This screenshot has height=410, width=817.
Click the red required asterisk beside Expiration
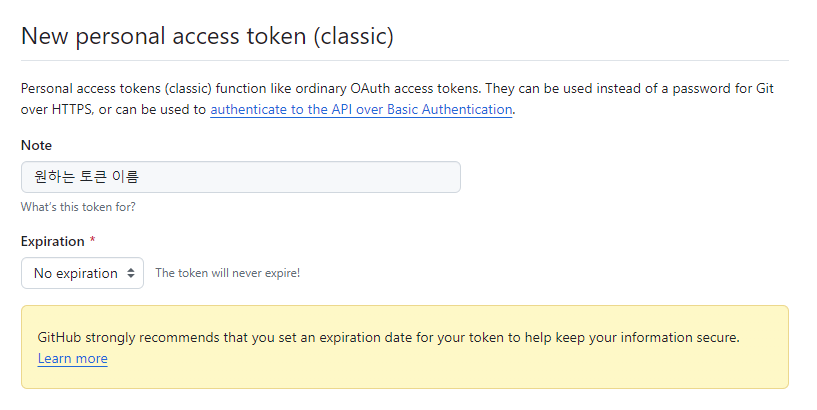[93, 241]
